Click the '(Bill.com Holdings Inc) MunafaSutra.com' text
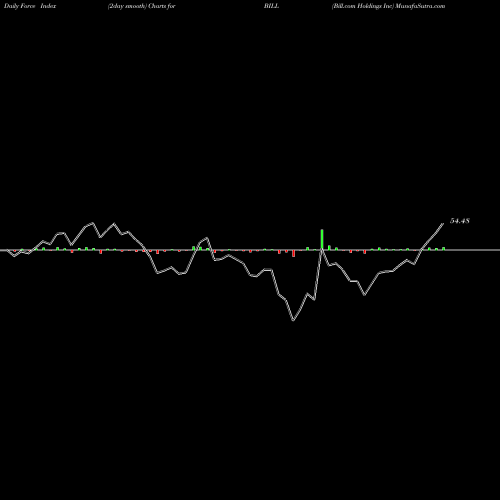Image resolution: width=500 pixels, height=500 pixels. [x=388, y=6]
